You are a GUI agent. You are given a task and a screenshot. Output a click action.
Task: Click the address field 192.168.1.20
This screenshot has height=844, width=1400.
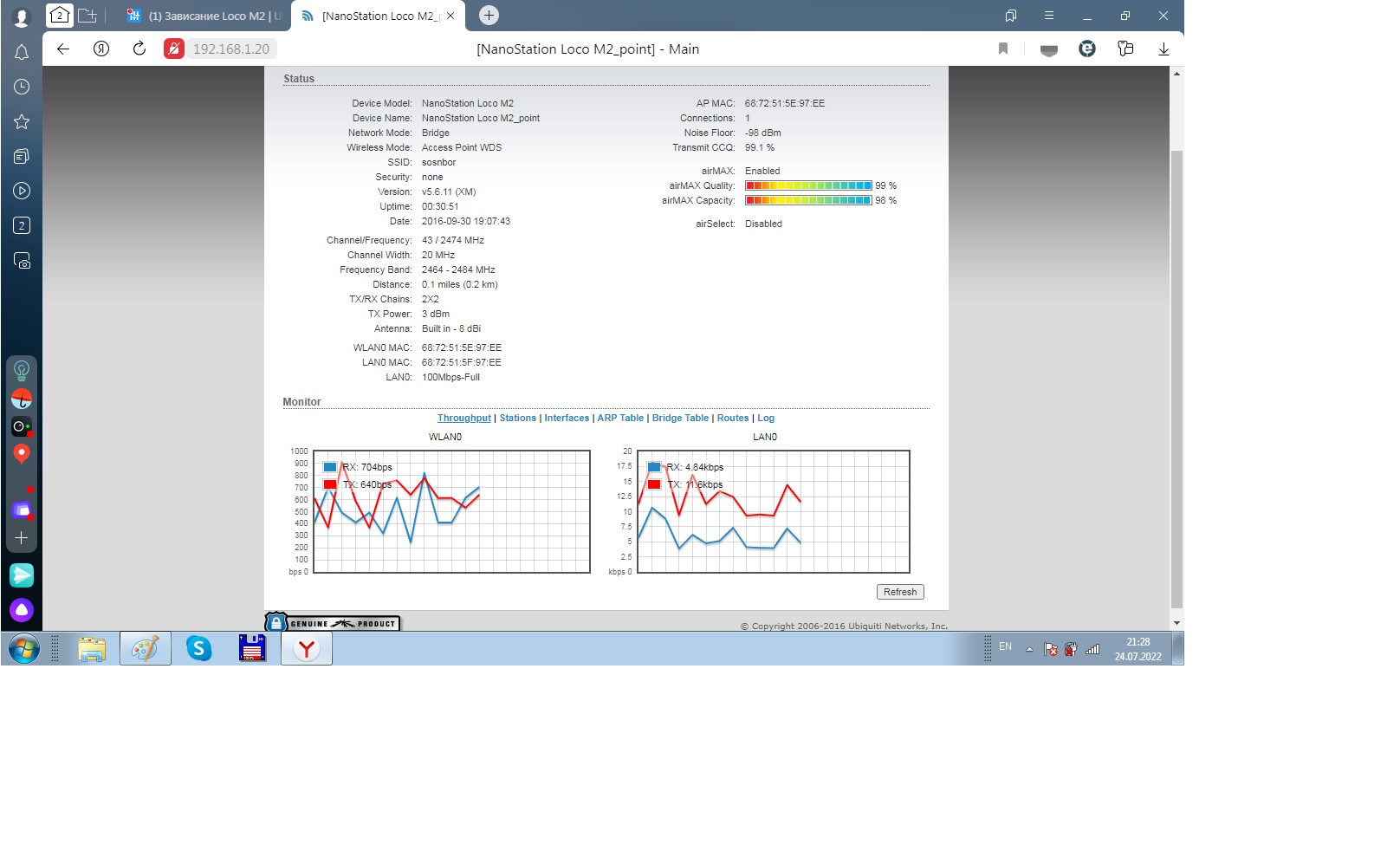(x=231, y=49)
